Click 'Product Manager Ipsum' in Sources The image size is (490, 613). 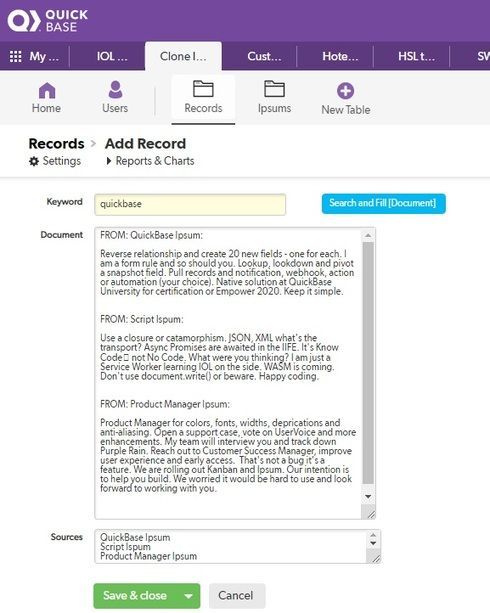coord(149,556)
